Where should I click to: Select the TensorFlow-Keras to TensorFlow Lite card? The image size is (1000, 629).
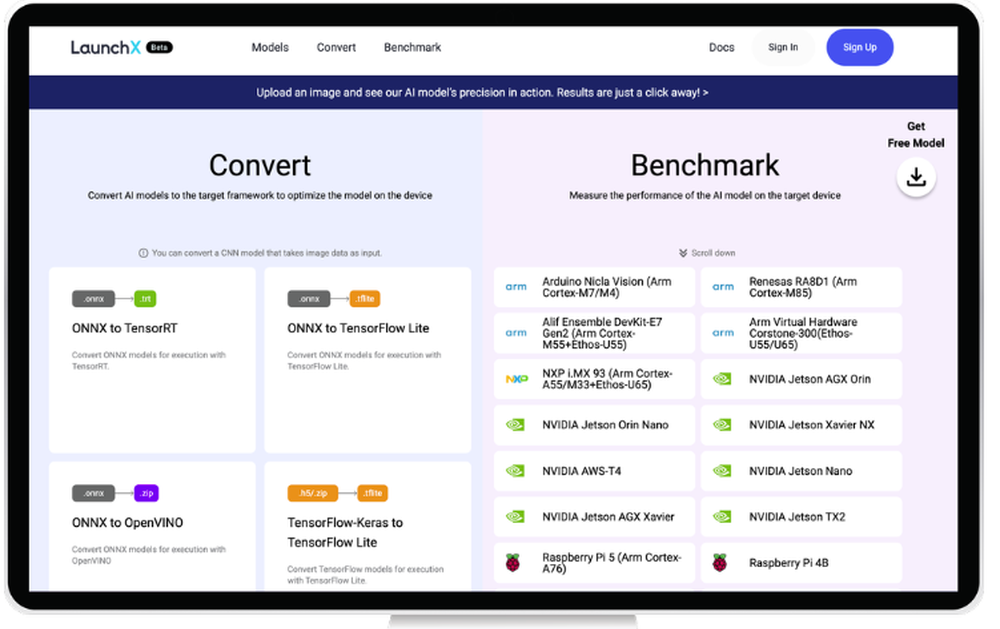pos(368,526)
